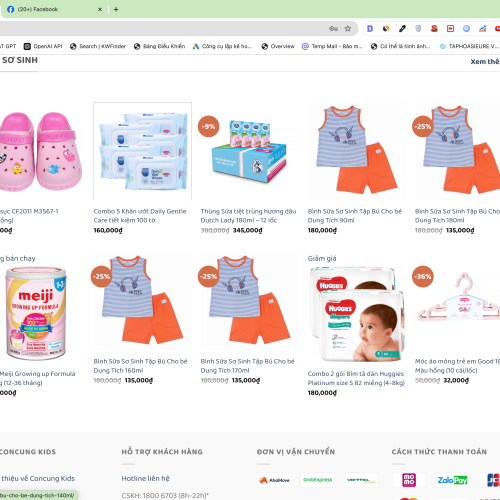Screen dimensions: 500x500
Task: Open Bình Sữa Dung Tích 90ml title
Action: point(355,216)
